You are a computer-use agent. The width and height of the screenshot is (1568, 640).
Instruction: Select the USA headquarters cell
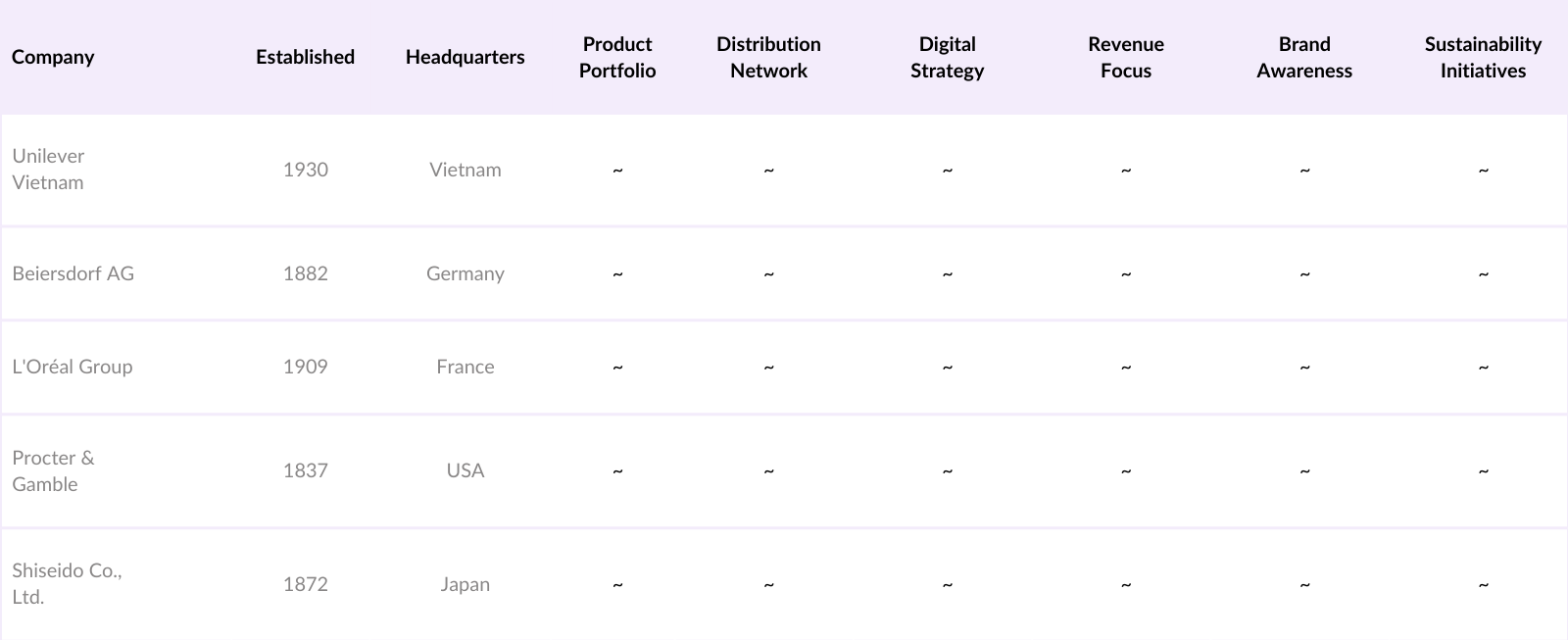click(x=465, y=470)
